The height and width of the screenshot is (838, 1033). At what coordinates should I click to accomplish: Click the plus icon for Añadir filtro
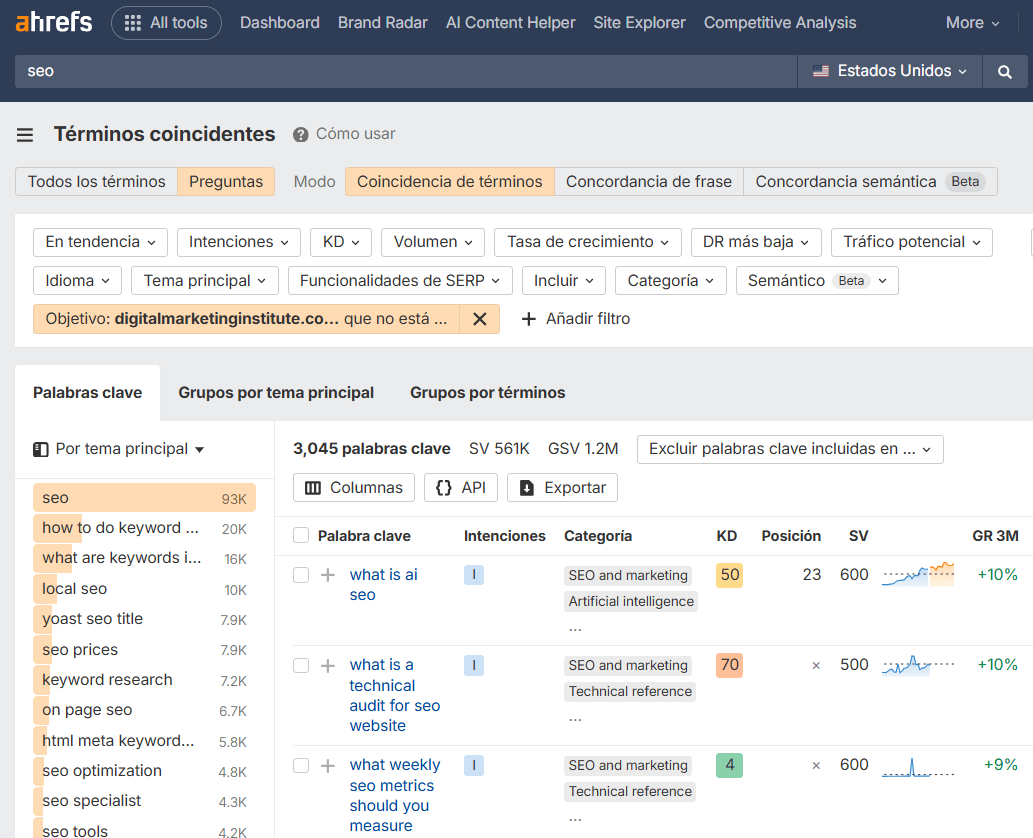528,319
